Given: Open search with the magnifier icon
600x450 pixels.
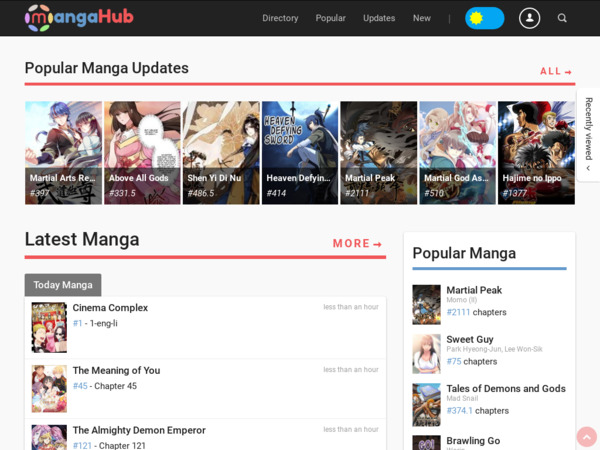Looking at the screenshot, I should [562, 18].
